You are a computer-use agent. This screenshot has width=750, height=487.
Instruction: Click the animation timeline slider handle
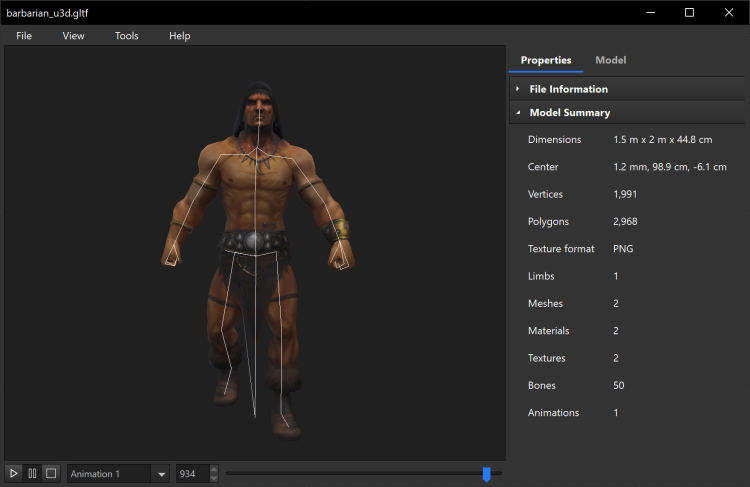pyautogui.click(x=487, y=474)
